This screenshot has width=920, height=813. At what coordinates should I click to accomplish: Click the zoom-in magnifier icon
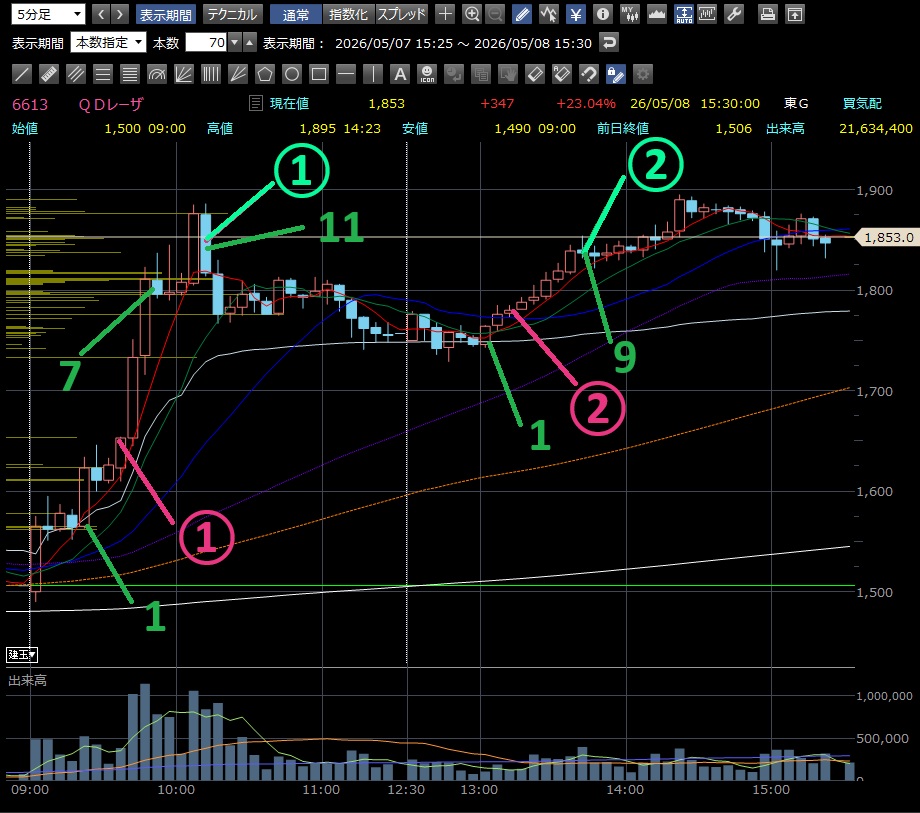click(471, 14)
